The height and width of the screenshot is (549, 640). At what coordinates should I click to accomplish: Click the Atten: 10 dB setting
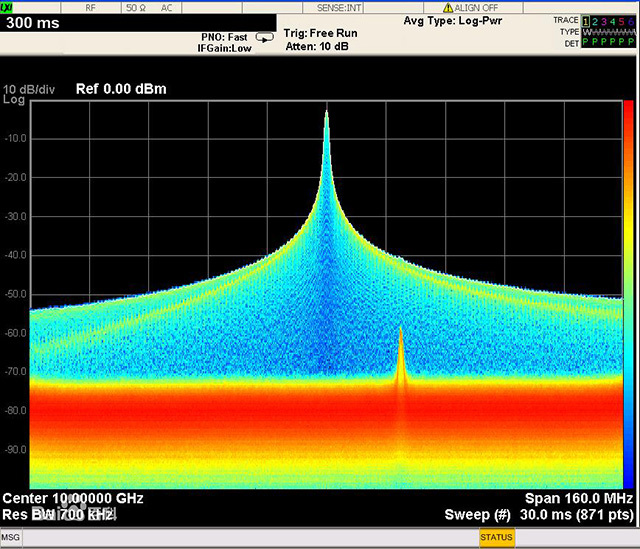(x=317, y=47)
